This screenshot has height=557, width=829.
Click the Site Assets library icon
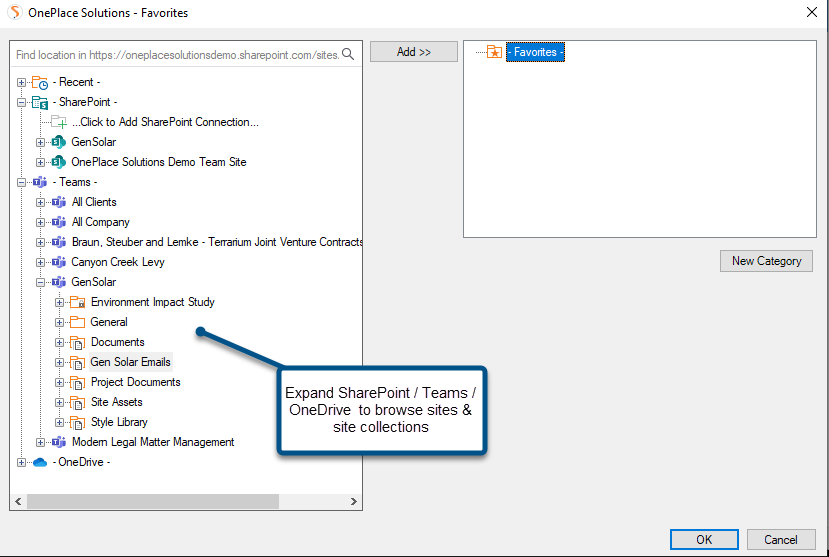[x=78, y=403]
